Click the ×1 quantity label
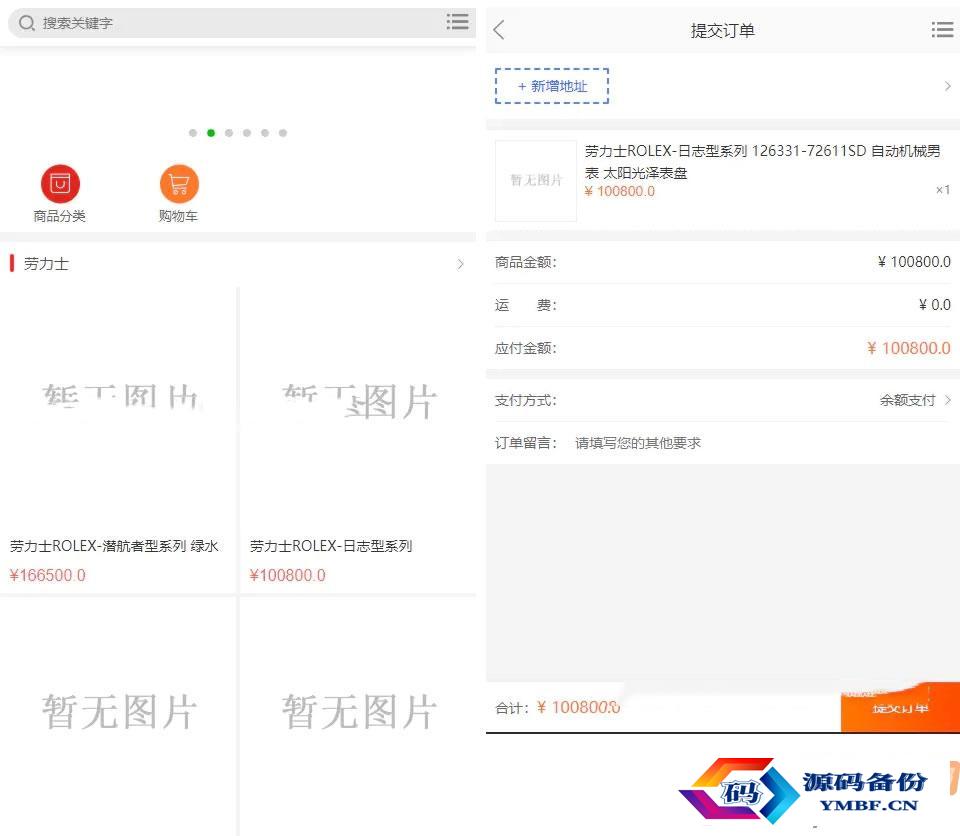960x836 pixels. coord(943,190)
